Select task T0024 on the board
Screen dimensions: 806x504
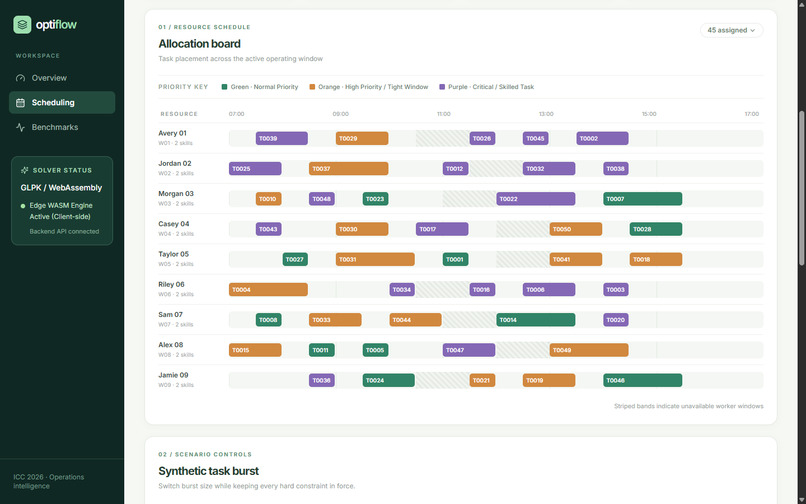coord(389,381)
